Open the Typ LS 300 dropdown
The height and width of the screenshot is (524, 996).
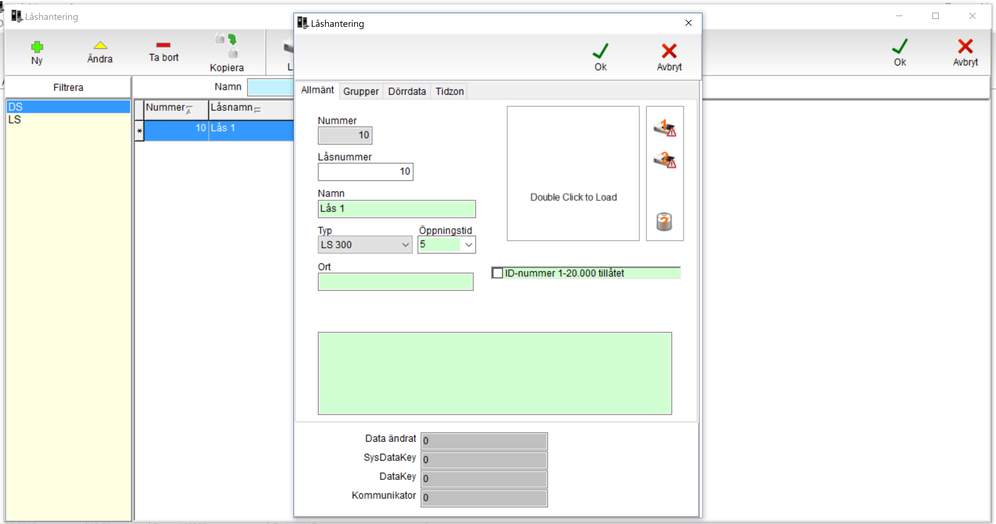click(x=365, y=245)
